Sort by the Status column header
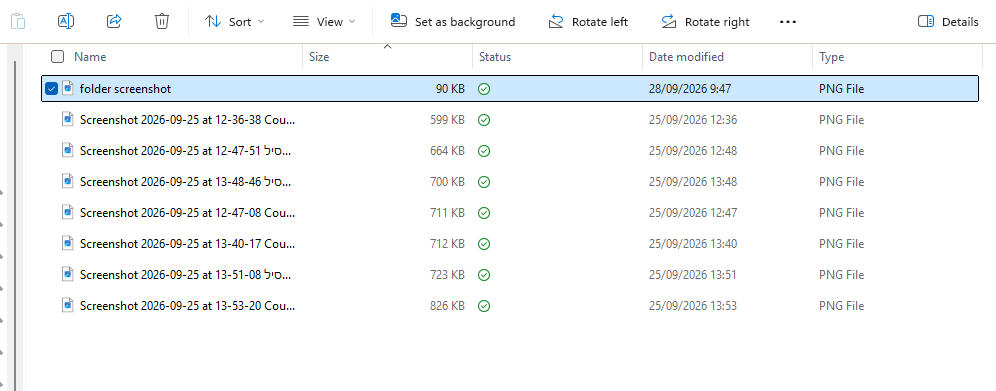The image size is (996, 391). pyautogui.click(x=495, y=56)
